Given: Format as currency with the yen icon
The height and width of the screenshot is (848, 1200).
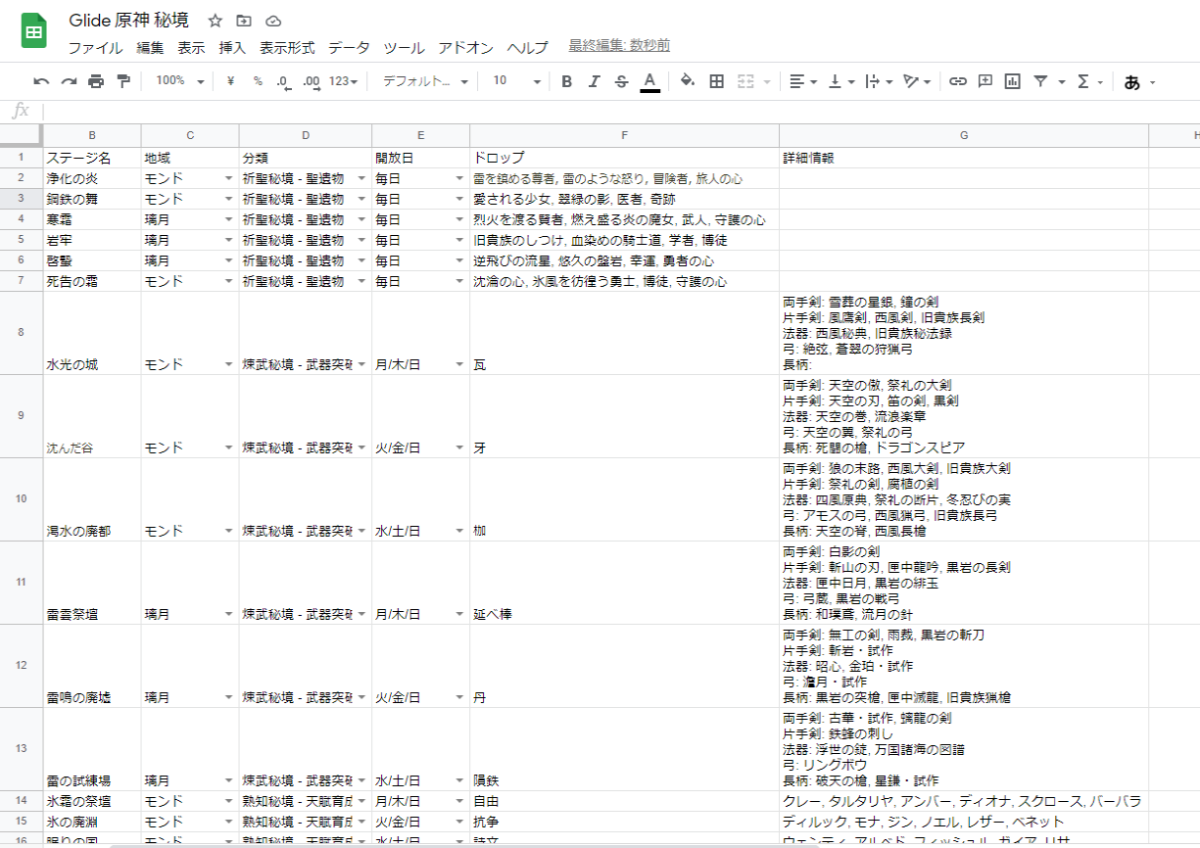Looking at the screenshot, I should (x=231, y=82).
